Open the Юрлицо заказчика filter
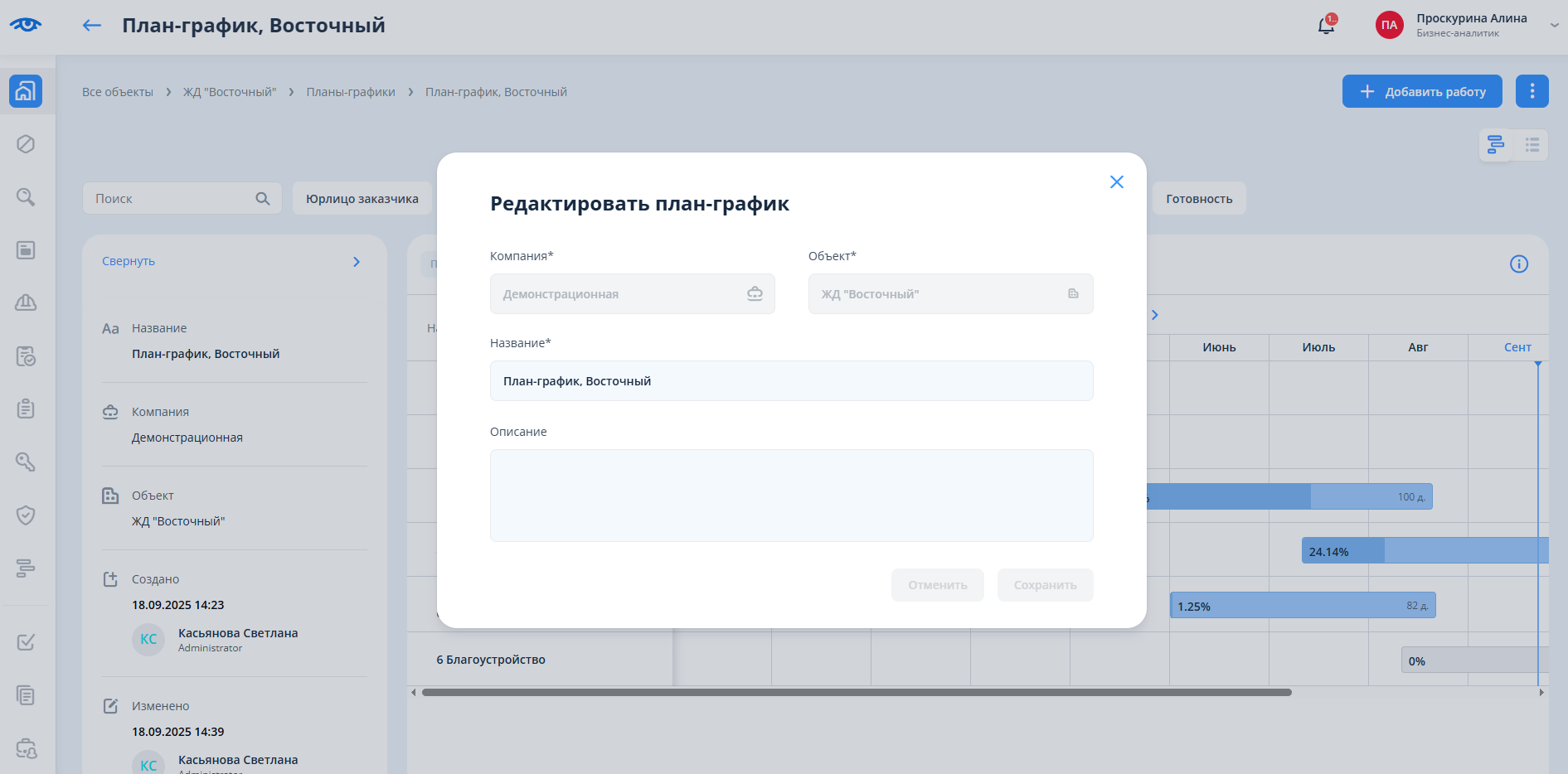 (362, 199)
